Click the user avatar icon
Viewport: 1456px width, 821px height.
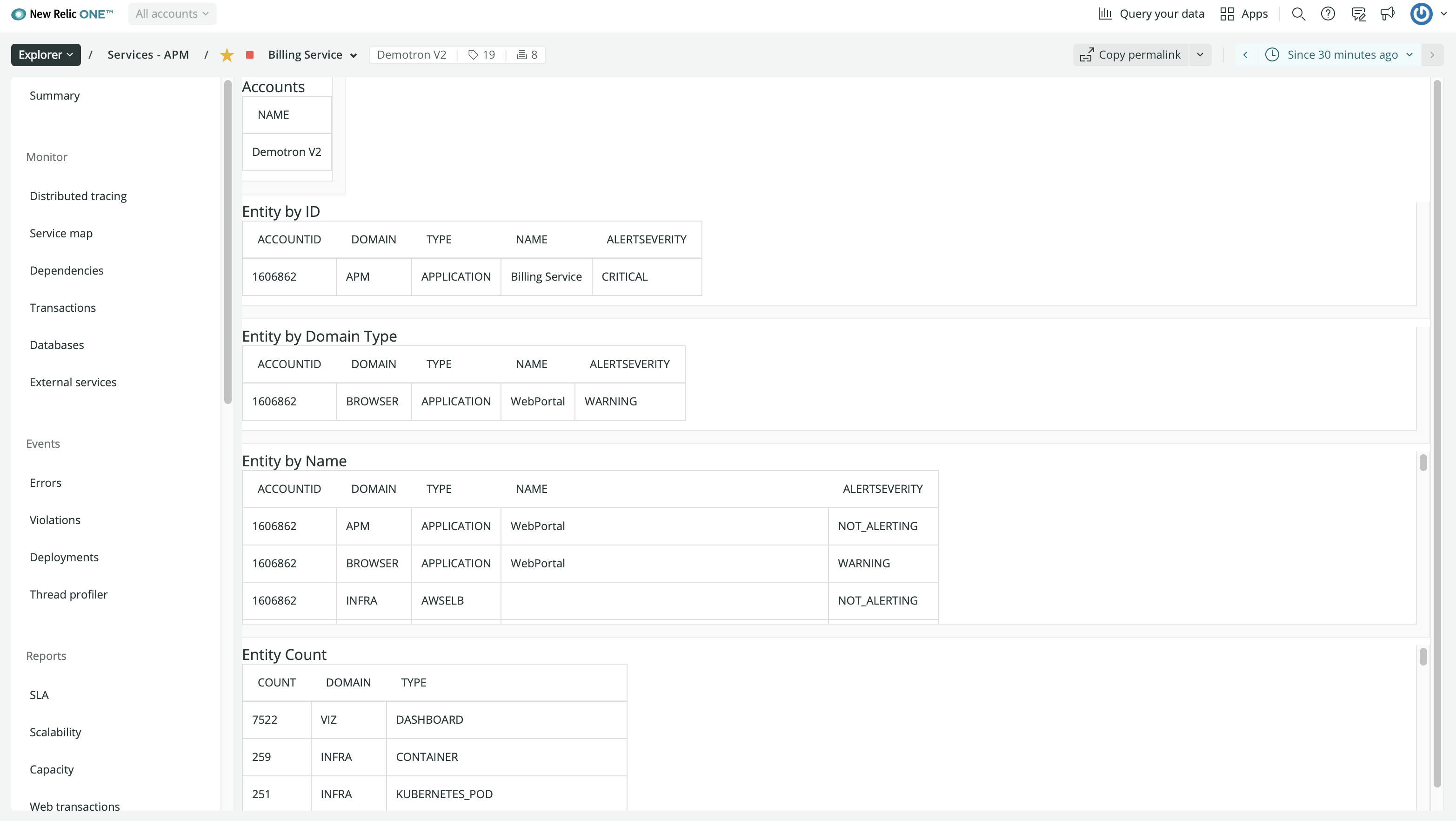[x=1421, y=13]
